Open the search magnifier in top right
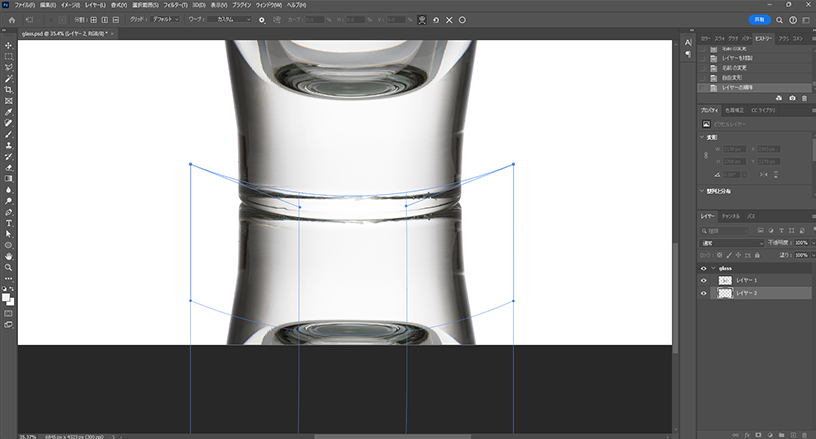The image size is (816, 439). click(x=779, y=20)
